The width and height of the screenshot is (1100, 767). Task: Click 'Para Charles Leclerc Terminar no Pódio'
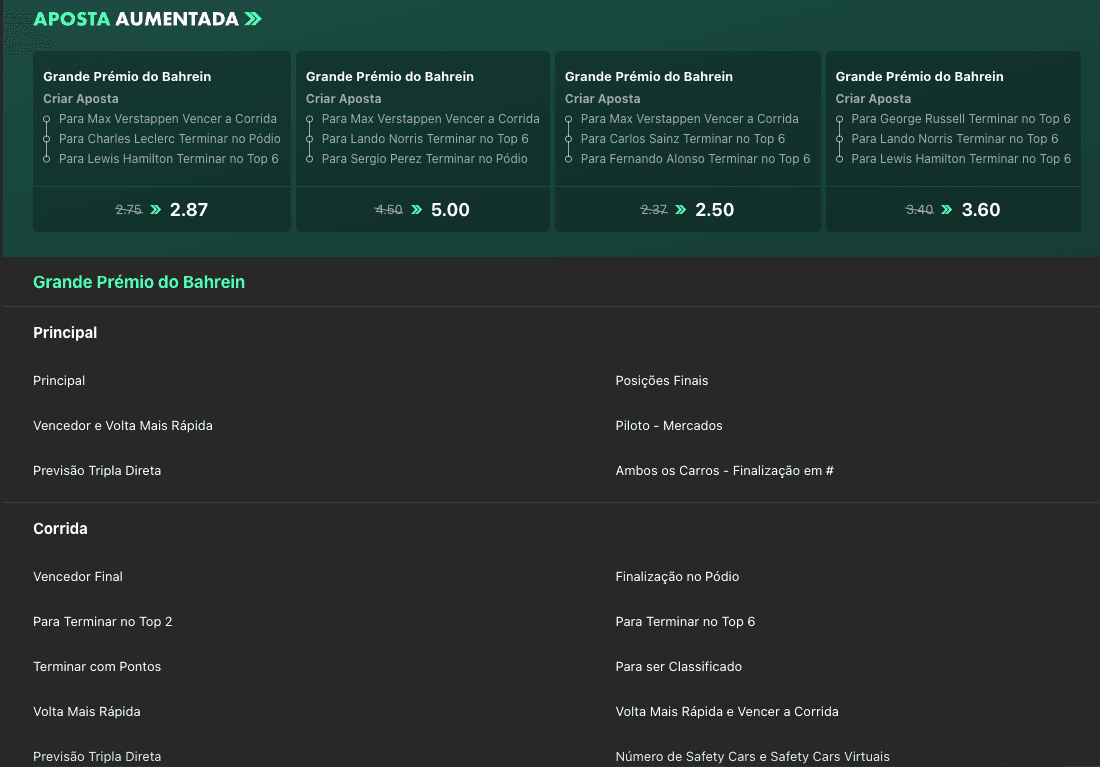170,139
